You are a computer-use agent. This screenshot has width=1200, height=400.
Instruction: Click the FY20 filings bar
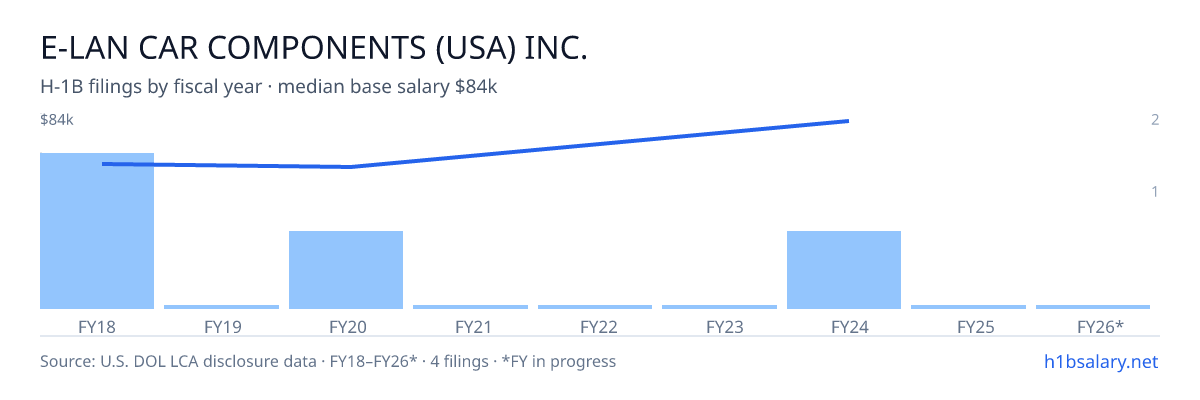coord(346,270)
